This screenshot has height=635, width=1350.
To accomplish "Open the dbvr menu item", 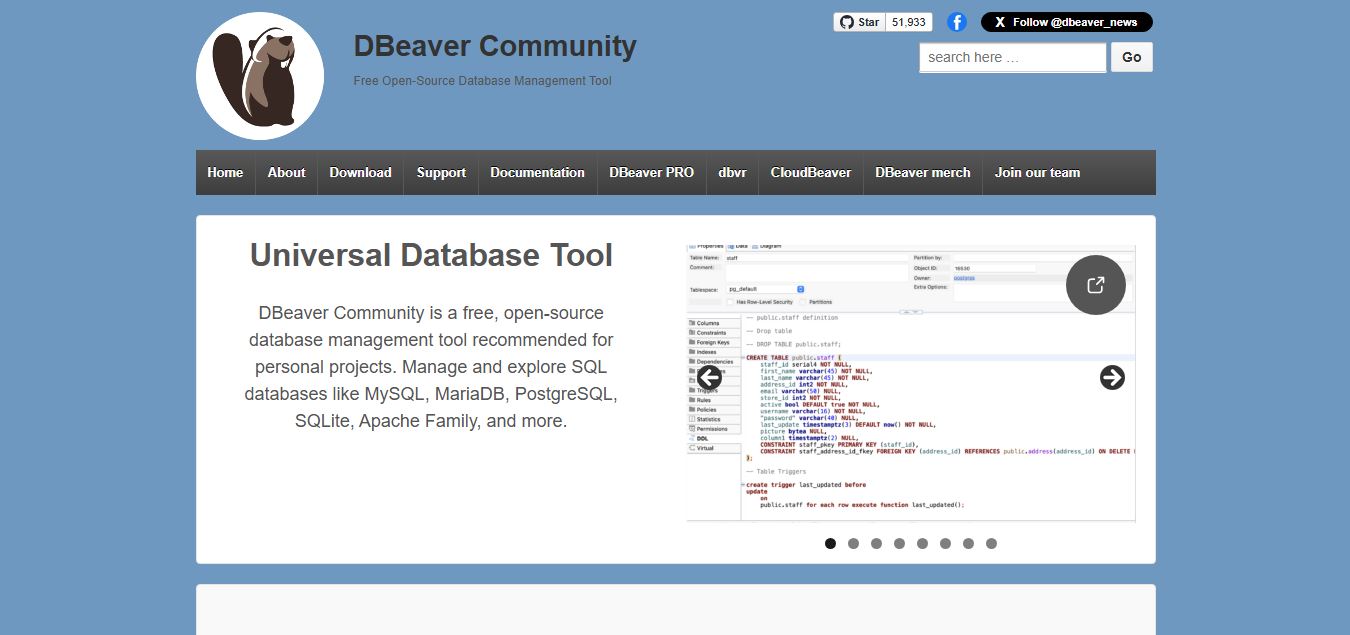I will tap(732, 172).
